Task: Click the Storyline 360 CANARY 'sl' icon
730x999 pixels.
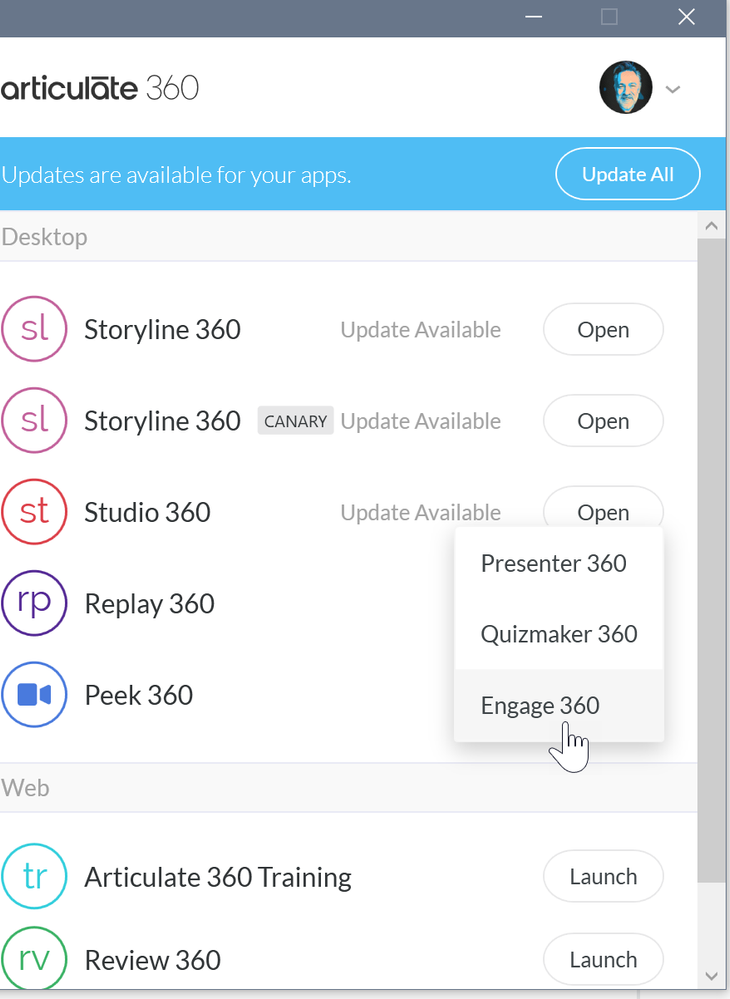Action: 34,420
